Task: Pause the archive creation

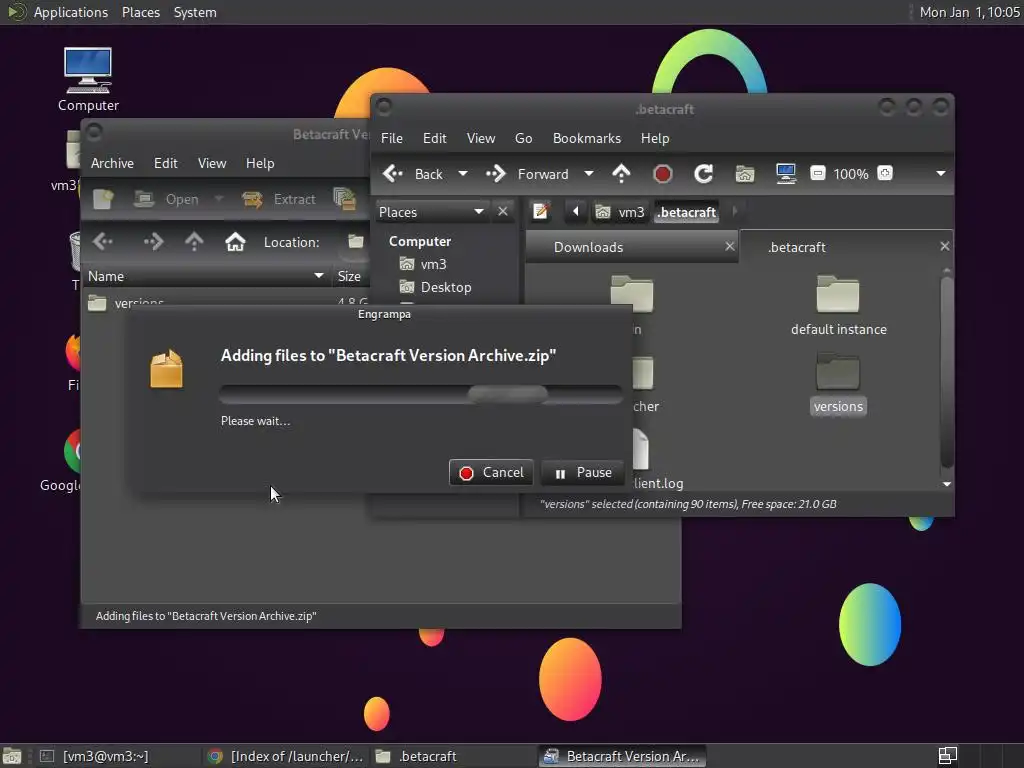Action: point(583,472)
